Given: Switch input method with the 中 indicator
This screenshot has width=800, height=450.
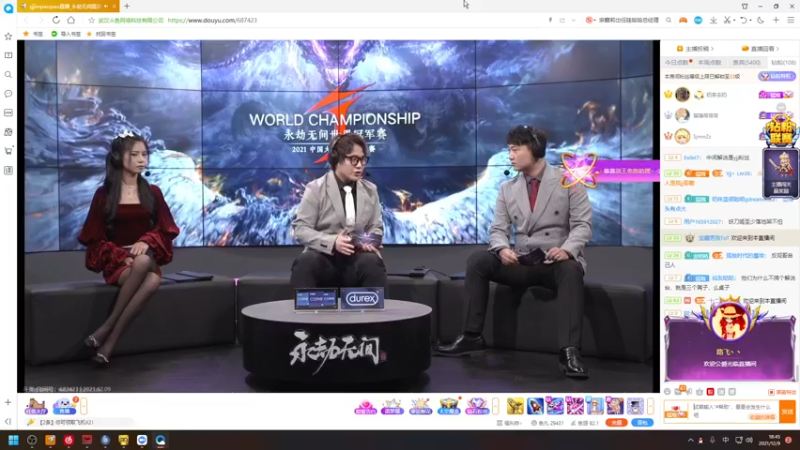Looking at the screenshot, I should pos(726,440).
